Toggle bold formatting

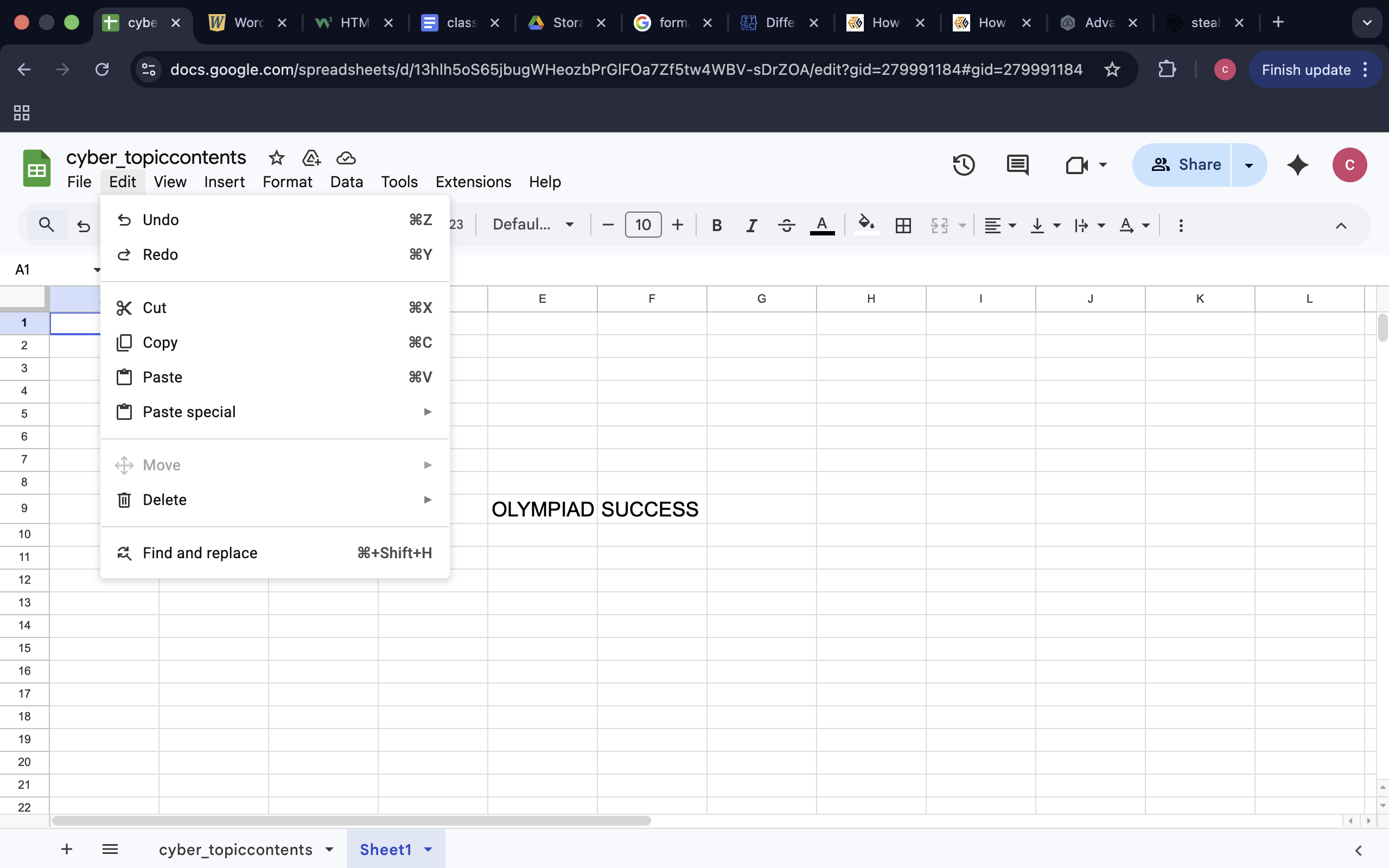tap(716, 225)
